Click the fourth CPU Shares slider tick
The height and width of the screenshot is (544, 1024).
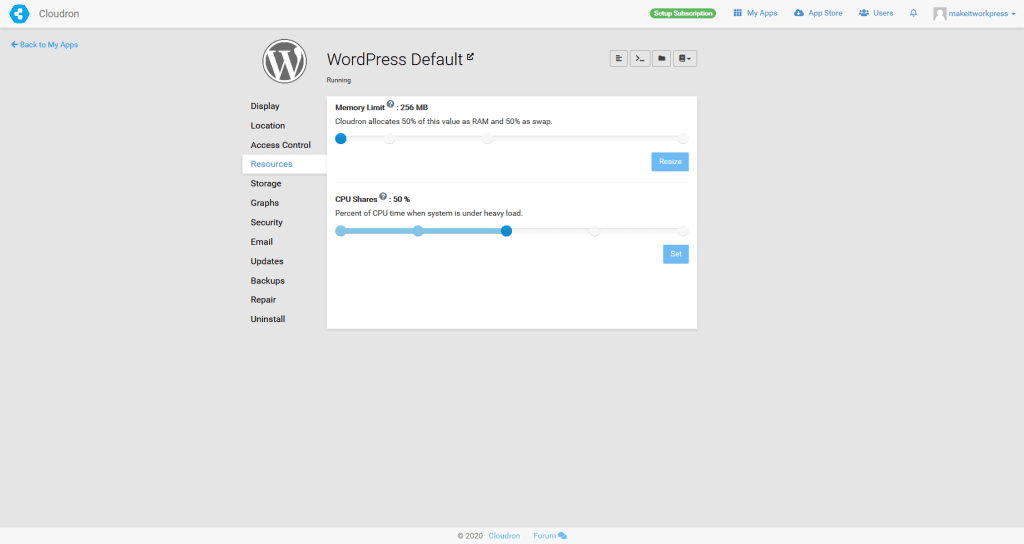coord(595,231)
